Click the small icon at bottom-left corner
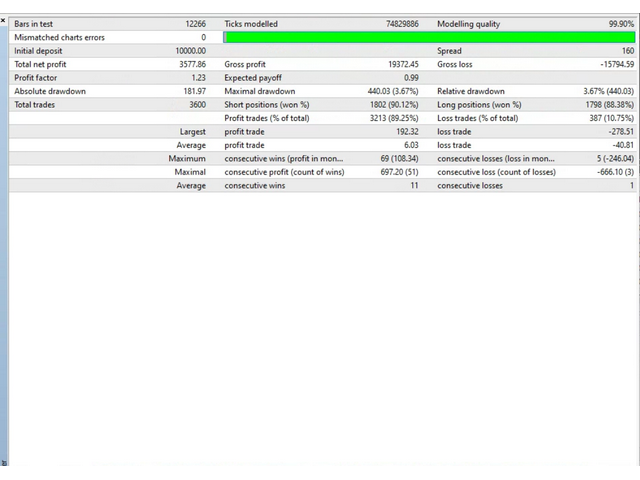 tap(4, 463)
